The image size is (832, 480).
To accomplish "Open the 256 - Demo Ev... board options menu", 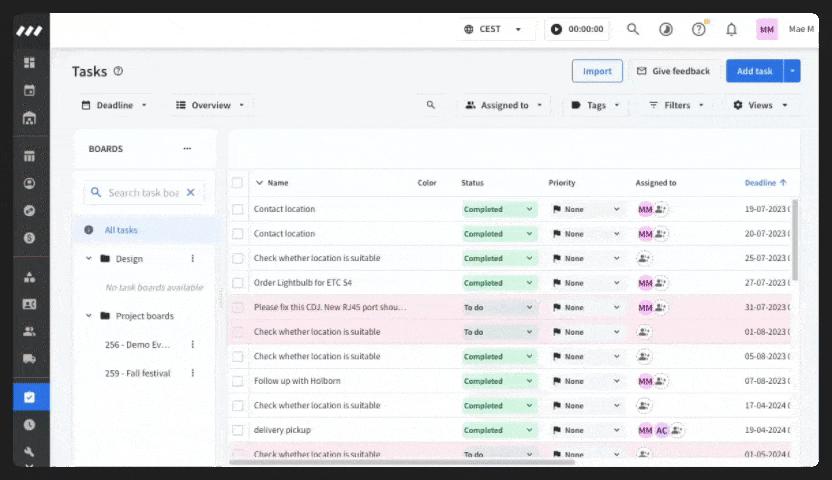I will [193, 344].
